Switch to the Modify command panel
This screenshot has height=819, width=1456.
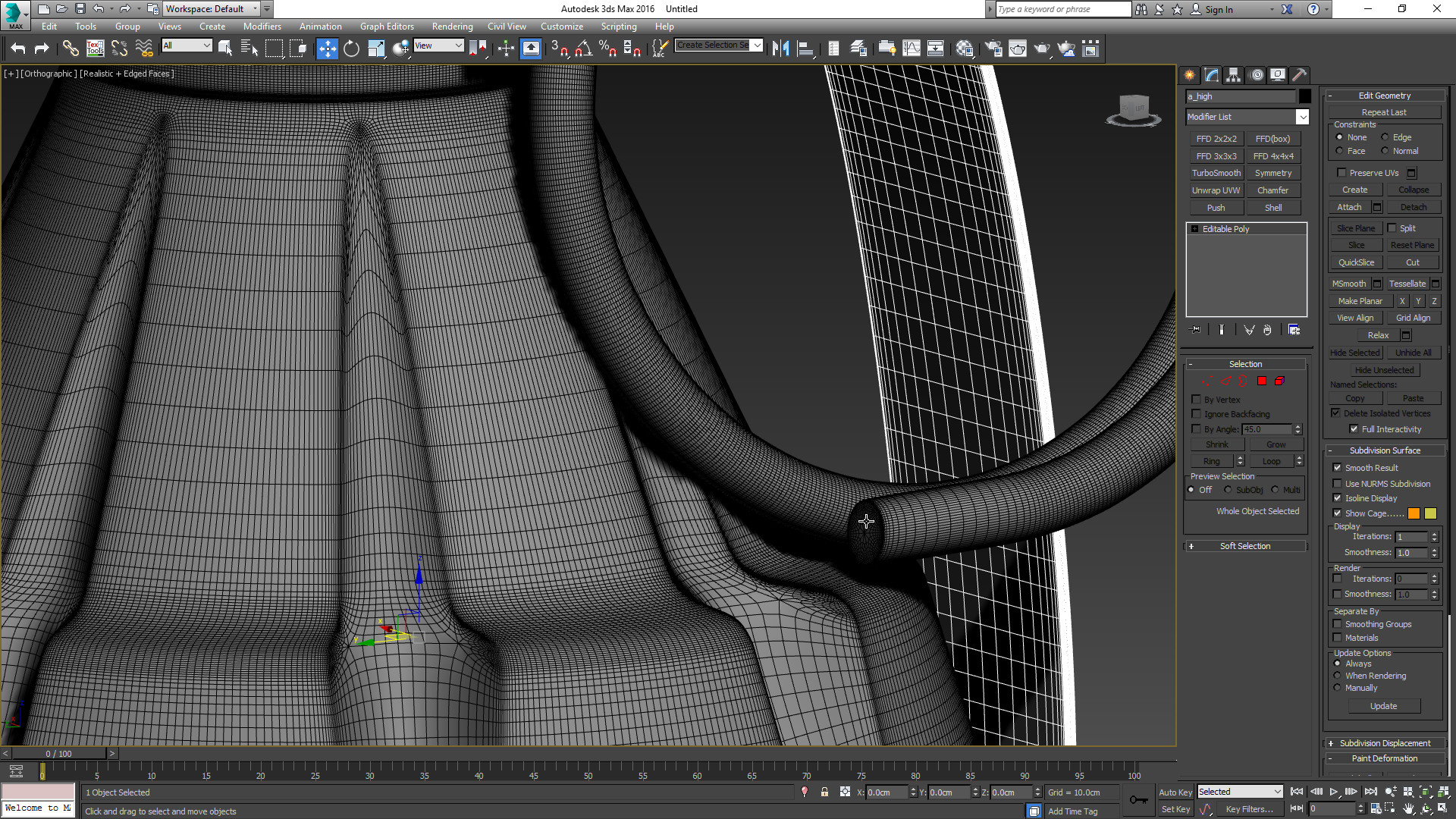[1212, 74]
